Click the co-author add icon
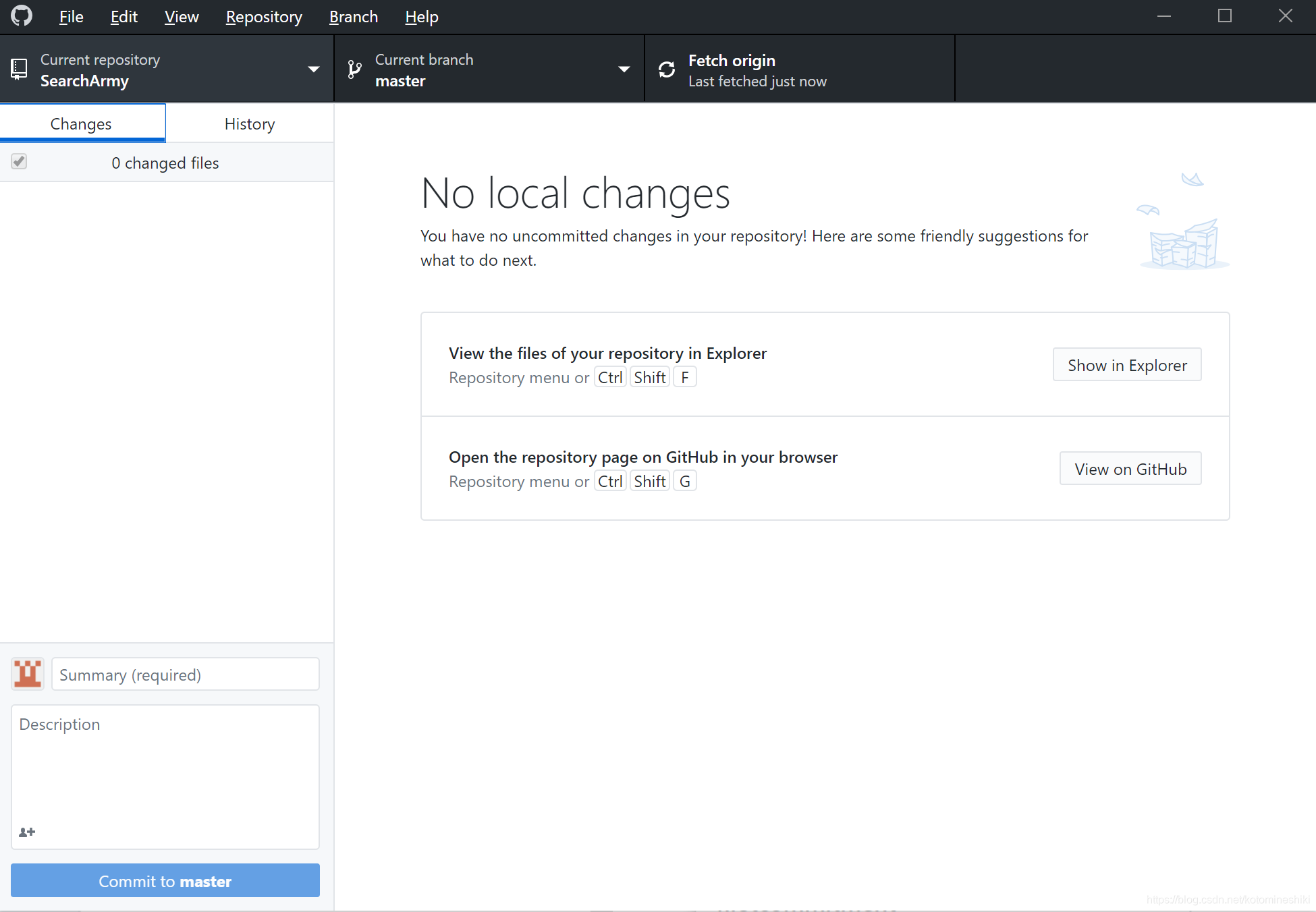Viewport: 1316px width, 912px height. [x=27, y=830]
